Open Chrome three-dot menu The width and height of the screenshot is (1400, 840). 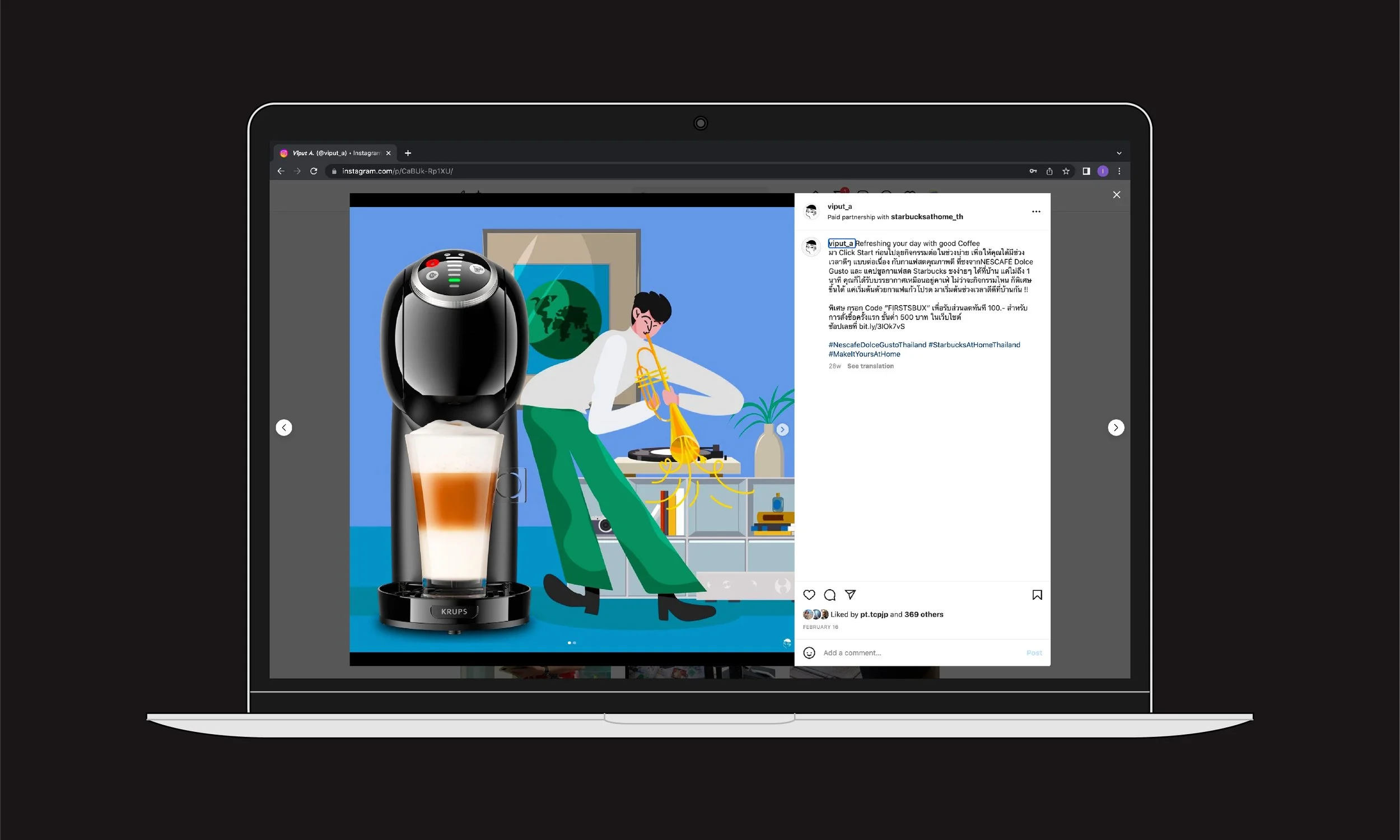click(x=1119, y=171)
